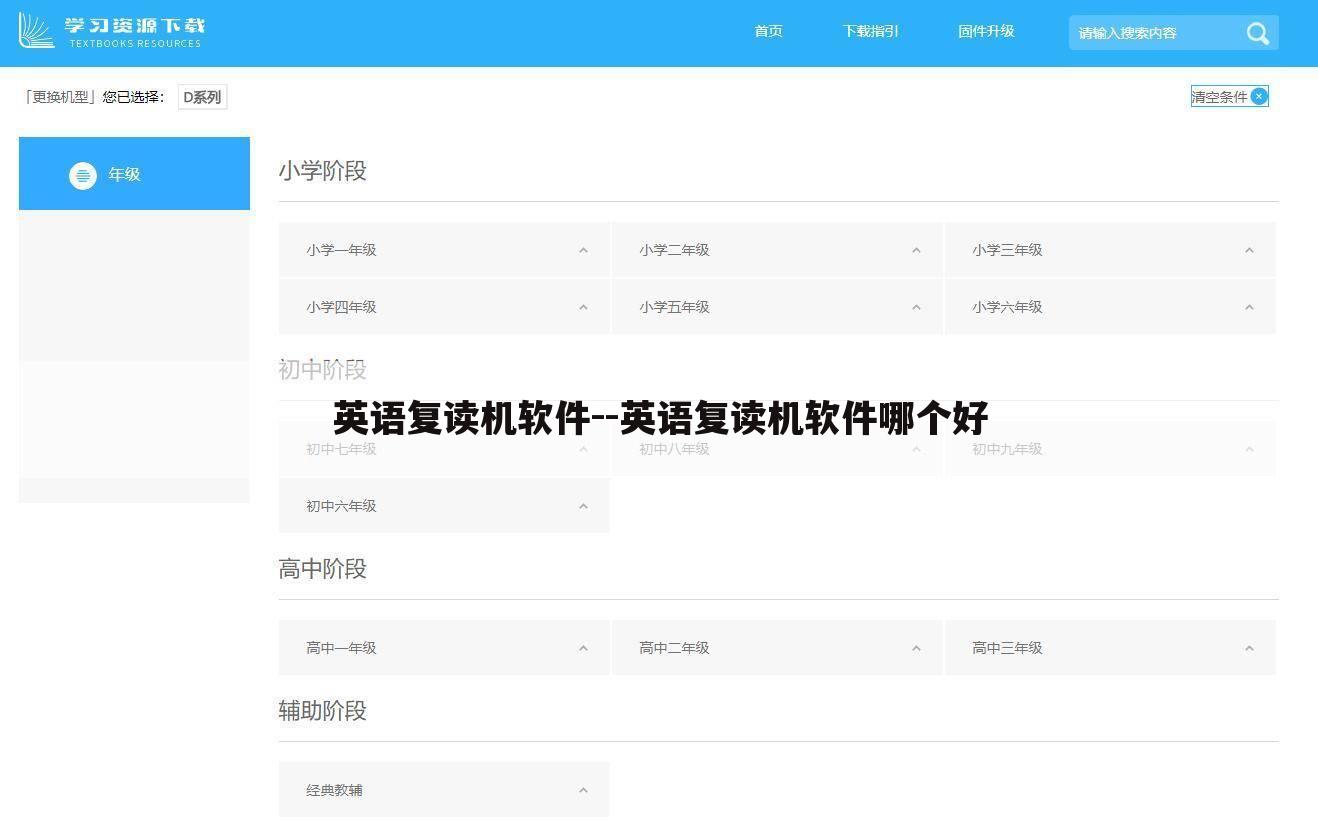
Task: Click the 辅助阶段 section heading
Action: (322, 711)
